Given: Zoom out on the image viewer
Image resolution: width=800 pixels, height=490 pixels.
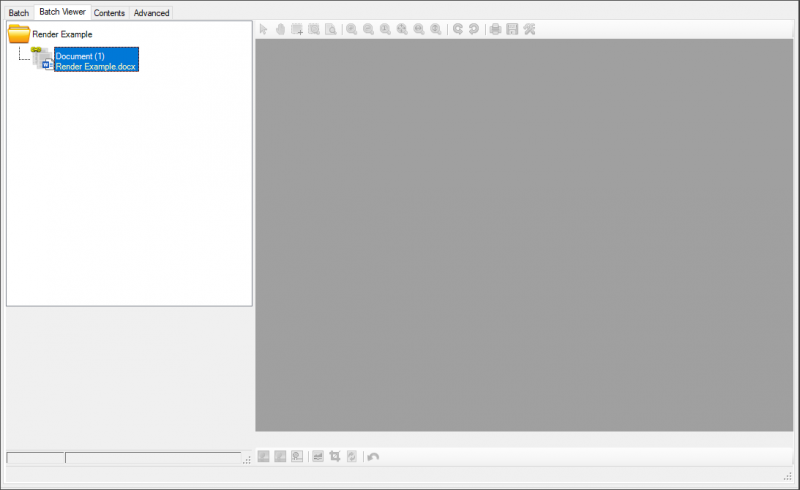Looking at the screenshot, I should pyautogui.click(x=368, y=29).
